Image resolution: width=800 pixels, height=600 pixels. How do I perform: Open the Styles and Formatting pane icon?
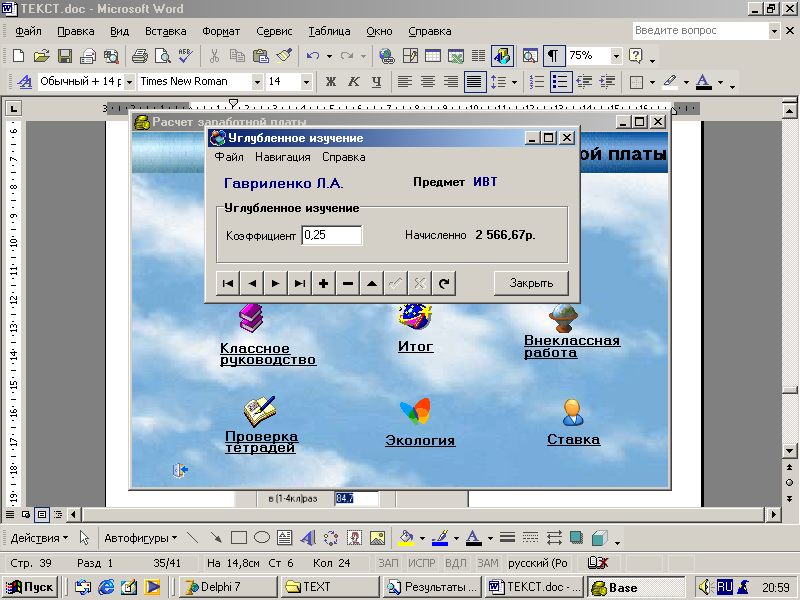(24, 82)
